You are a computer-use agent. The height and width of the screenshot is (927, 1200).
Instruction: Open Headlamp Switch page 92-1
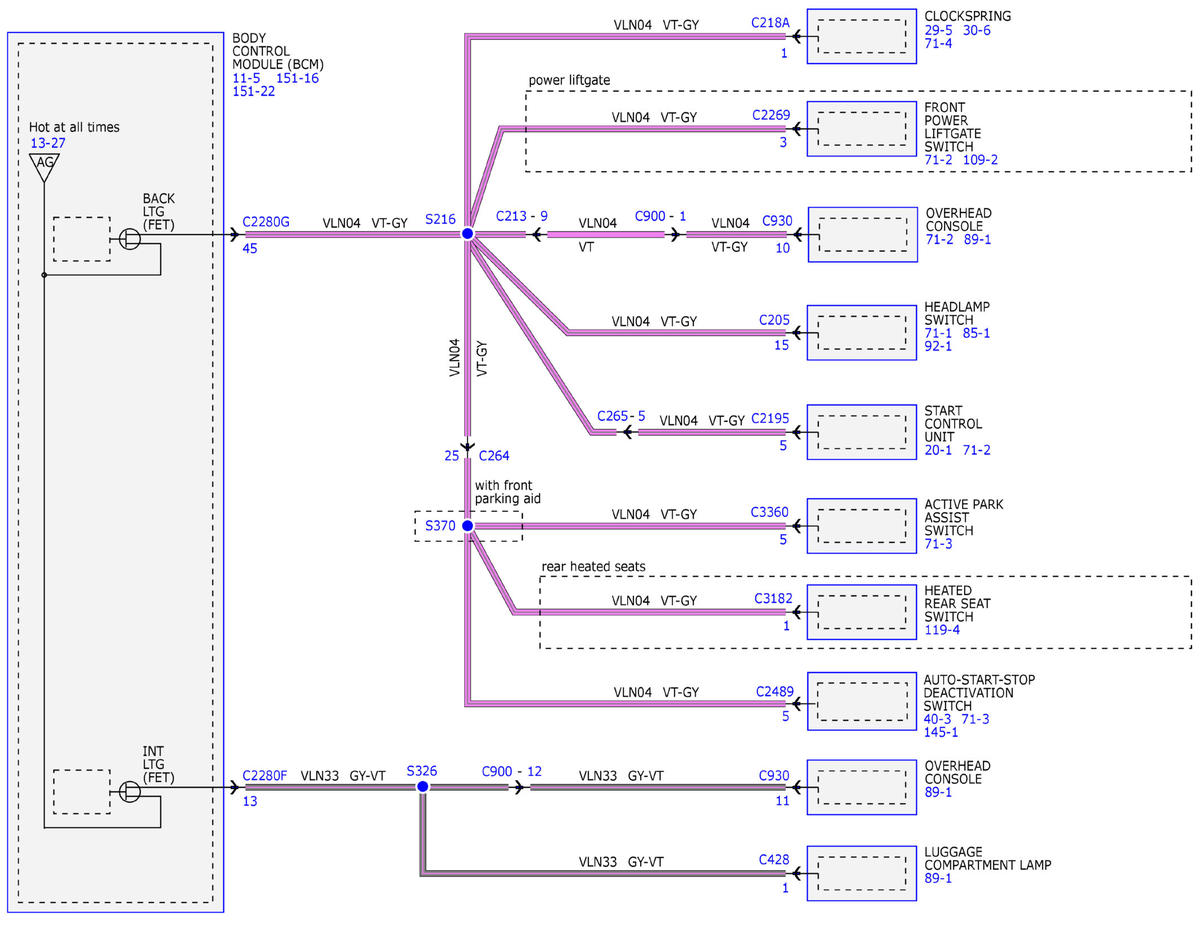click(x=939, y=346)
